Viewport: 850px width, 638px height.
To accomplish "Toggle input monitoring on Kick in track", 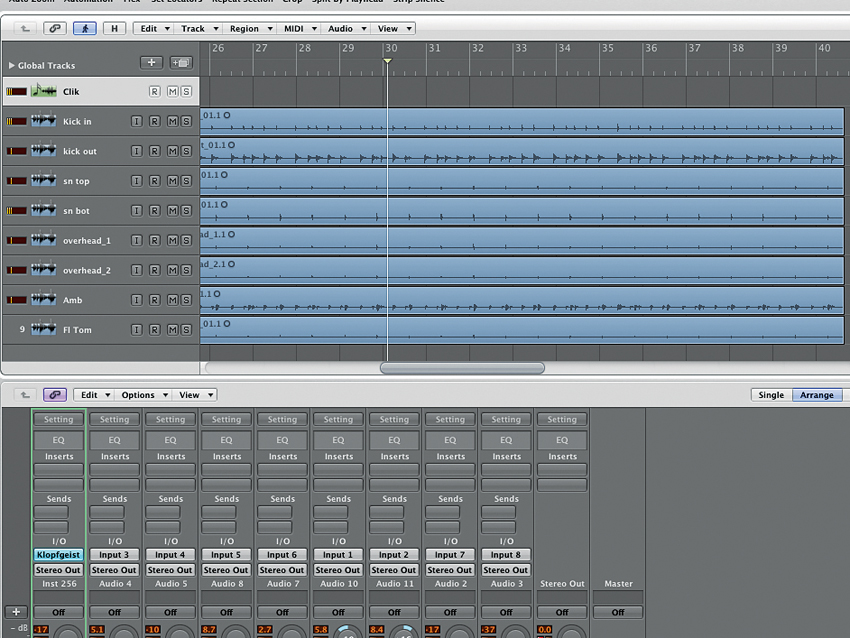I will [137, 121].
